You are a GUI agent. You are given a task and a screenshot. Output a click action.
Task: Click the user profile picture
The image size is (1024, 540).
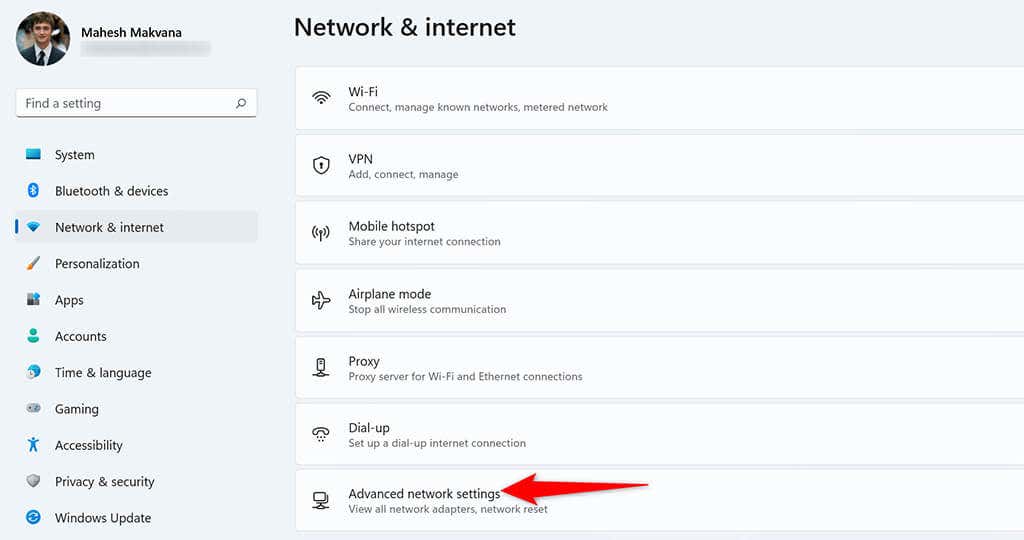coord(43,39)
